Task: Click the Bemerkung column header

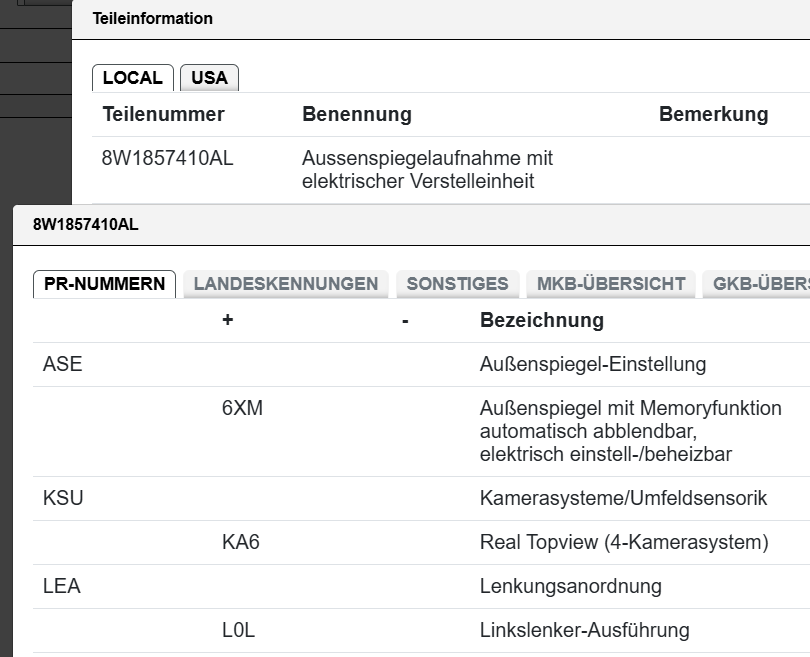Action: 713,114
